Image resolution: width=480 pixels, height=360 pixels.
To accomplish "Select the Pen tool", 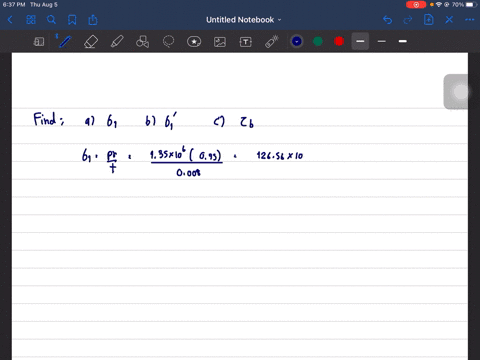I will pos(64,42).
